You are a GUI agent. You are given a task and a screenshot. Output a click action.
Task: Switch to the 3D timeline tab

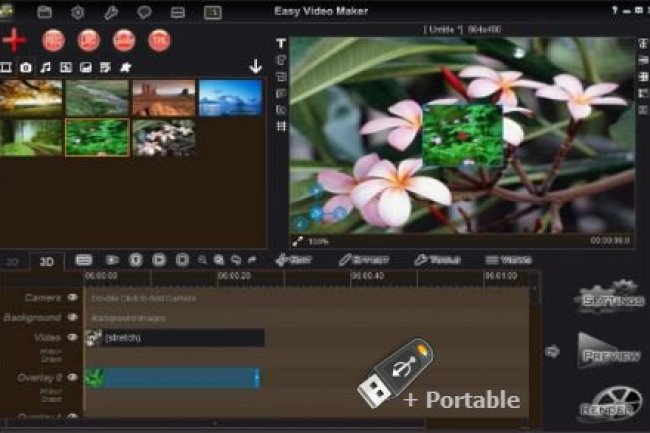tap(46, 261)
